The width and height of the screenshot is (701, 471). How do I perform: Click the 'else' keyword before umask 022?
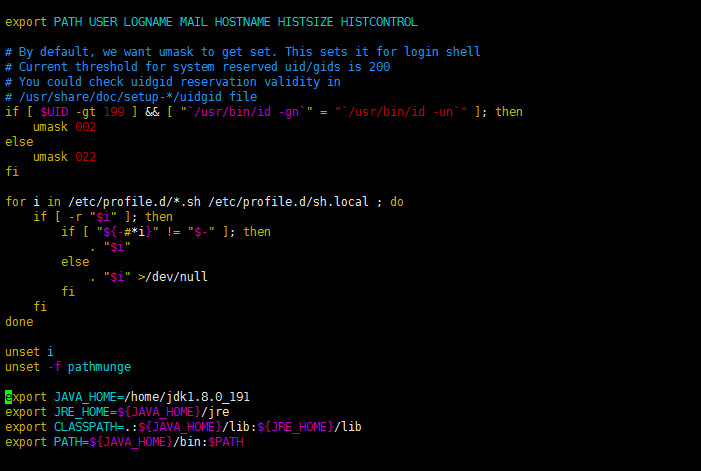tap(19, 142)
